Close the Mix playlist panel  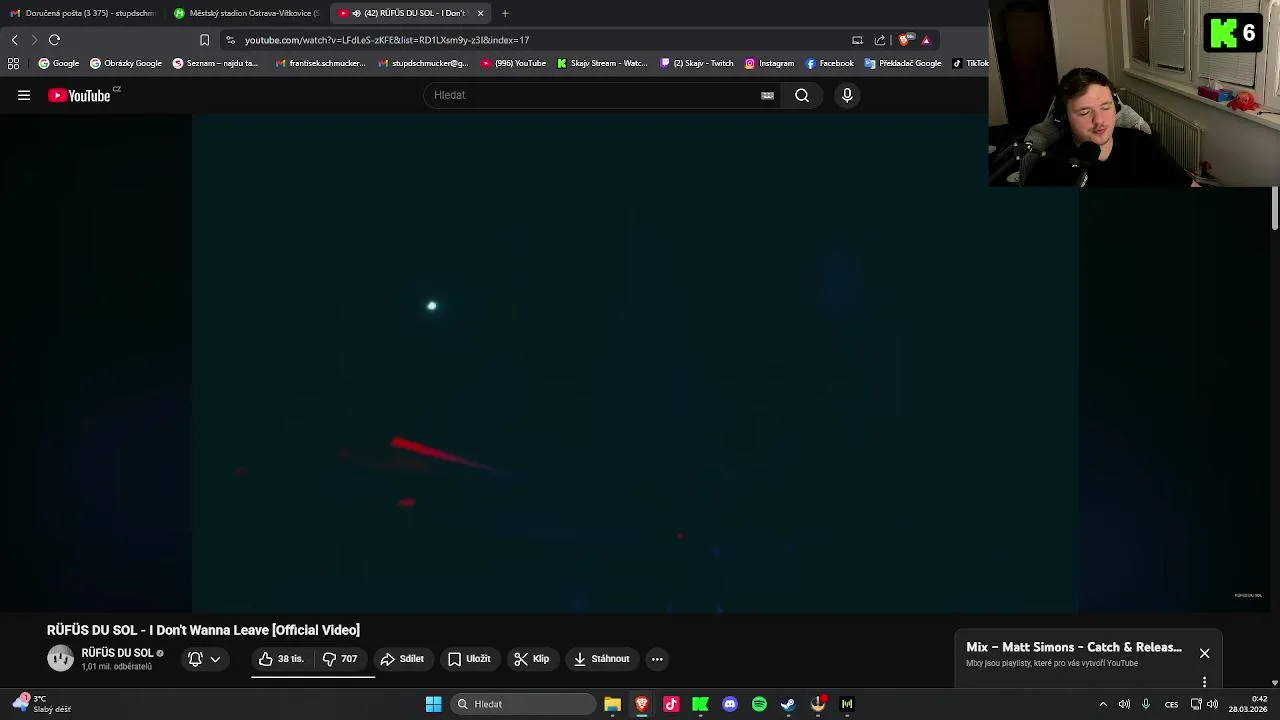1205,653
